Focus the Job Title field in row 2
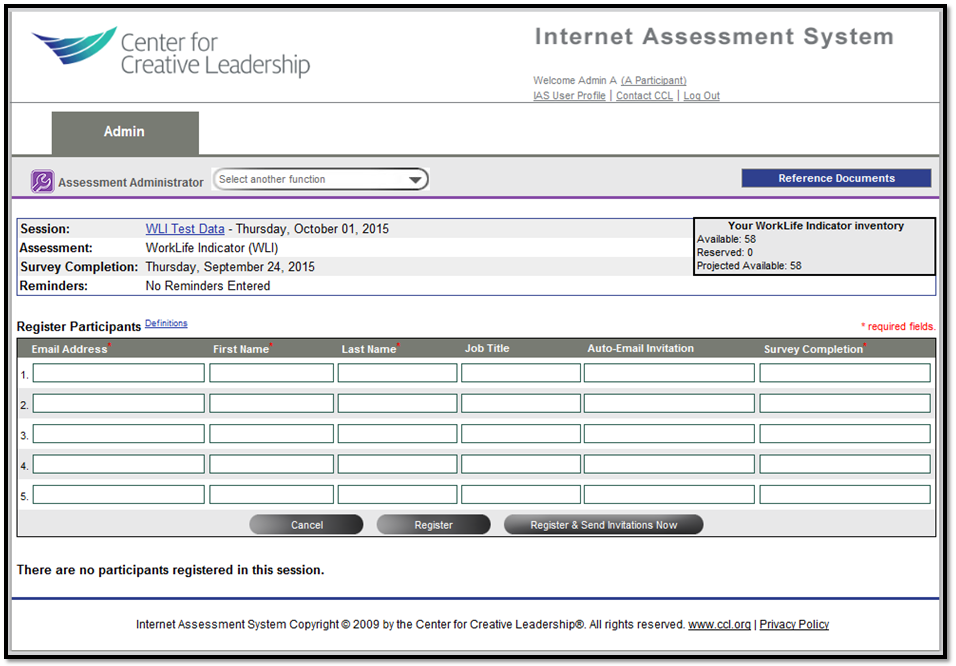Screen dimensions: 956x666 tap(521, 404)
